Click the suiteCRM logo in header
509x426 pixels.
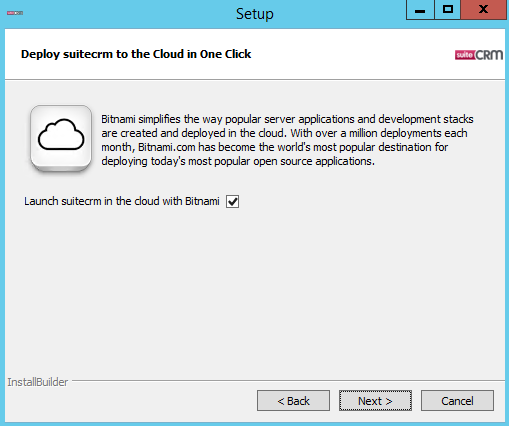(x=479, y=55)
